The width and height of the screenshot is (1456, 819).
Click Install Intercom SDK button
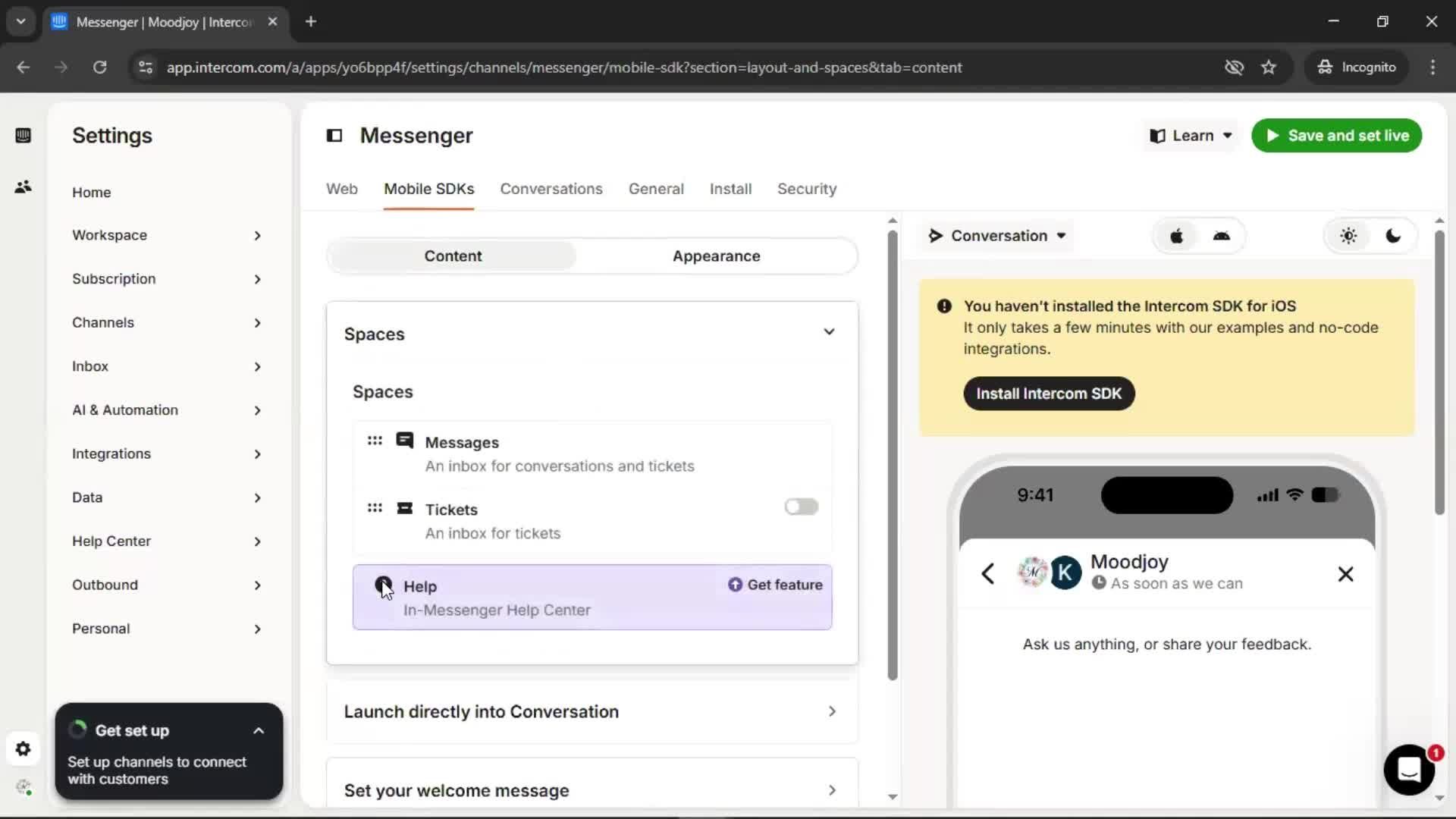[x=1049, y=394]
